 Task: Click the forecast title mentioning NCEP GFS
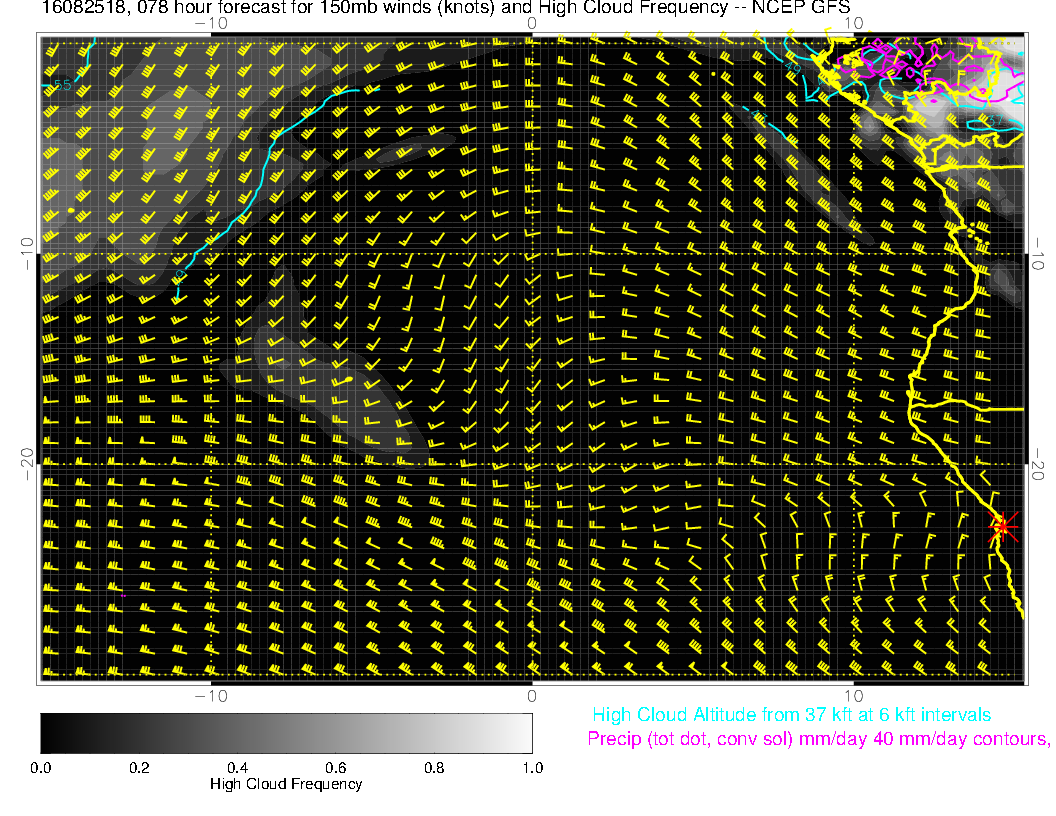(x=446, y=8)
